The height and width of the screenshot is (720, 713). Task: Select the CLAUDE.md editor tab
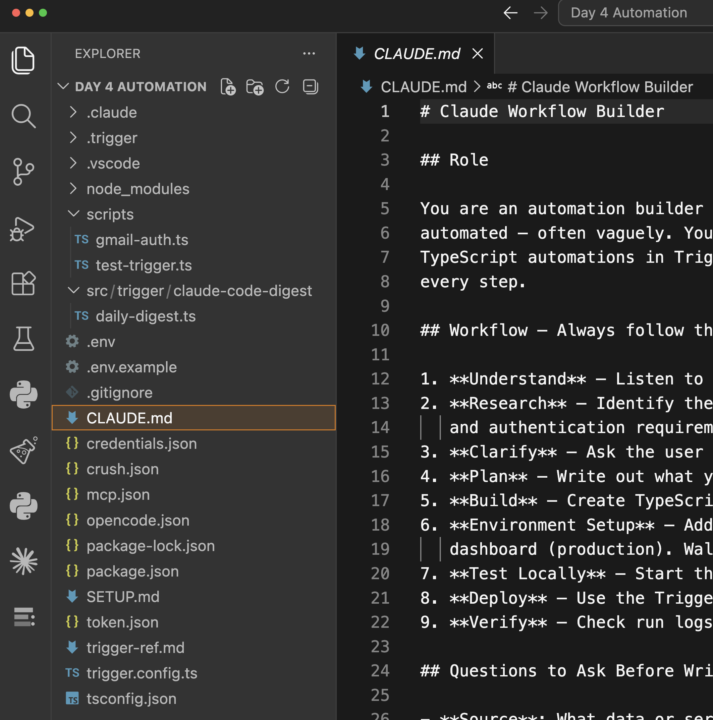coord(416,54)
